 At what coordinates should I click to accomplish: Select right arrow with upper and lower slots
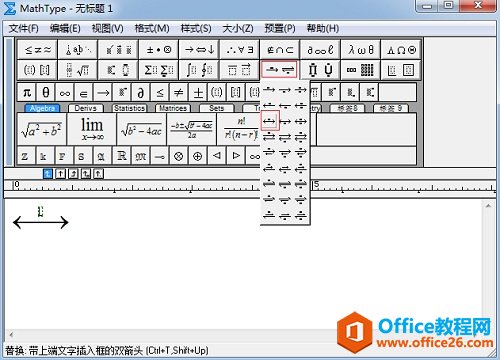(x=301, y=90)
